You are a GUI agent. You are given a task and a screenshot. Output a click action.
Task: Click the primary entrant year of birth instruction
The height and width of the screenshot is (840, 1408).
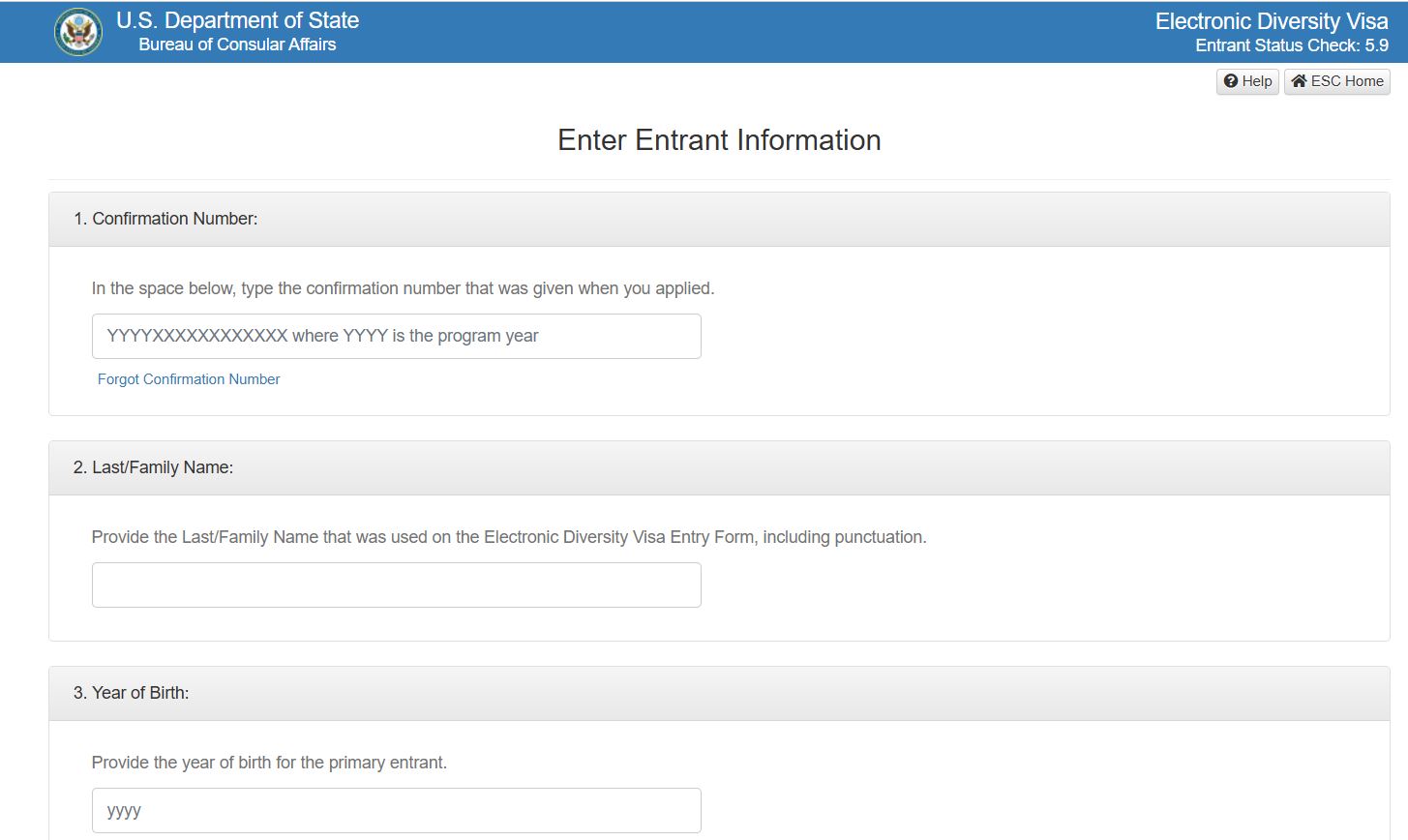point(269,763)
